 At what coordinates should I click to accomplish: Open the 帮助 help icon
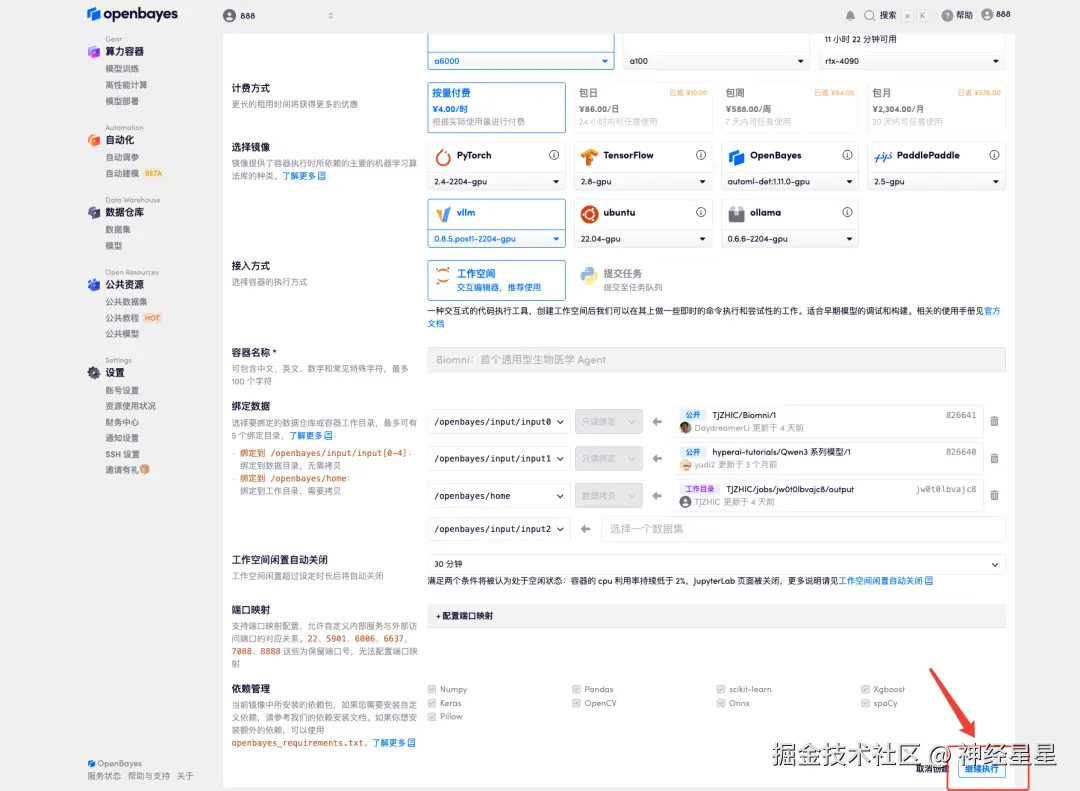click(x=947, y=15)
